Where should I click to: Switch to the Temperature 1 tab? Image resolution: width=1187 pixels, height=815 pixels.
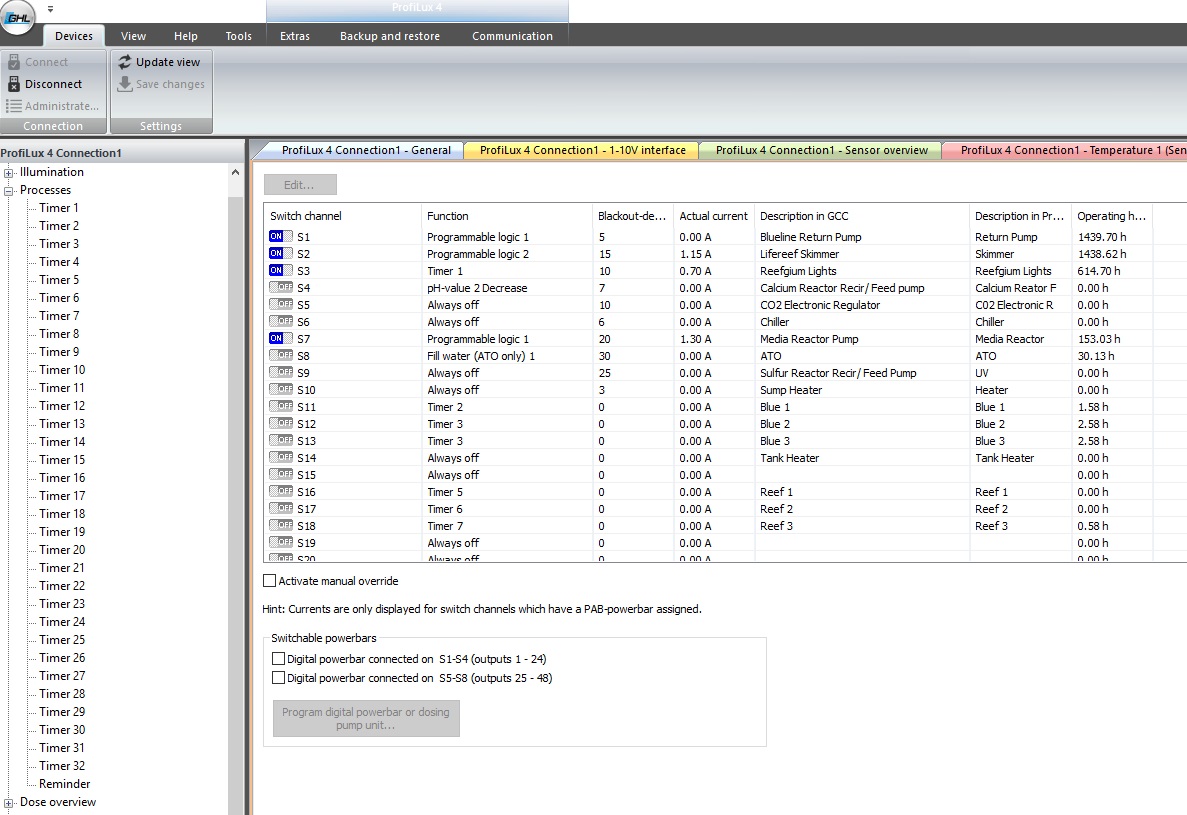(x=1067, y=150)
